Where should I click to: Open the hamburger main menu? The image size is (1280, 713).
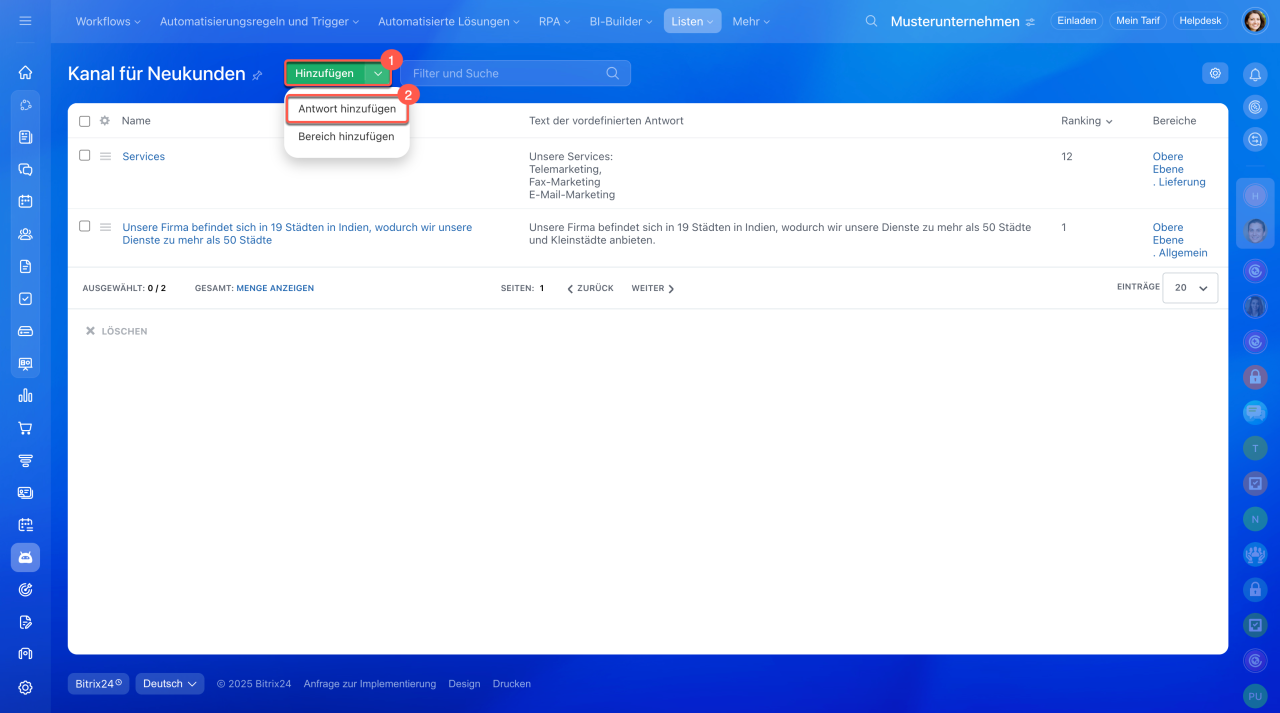(x=25, y=21)
